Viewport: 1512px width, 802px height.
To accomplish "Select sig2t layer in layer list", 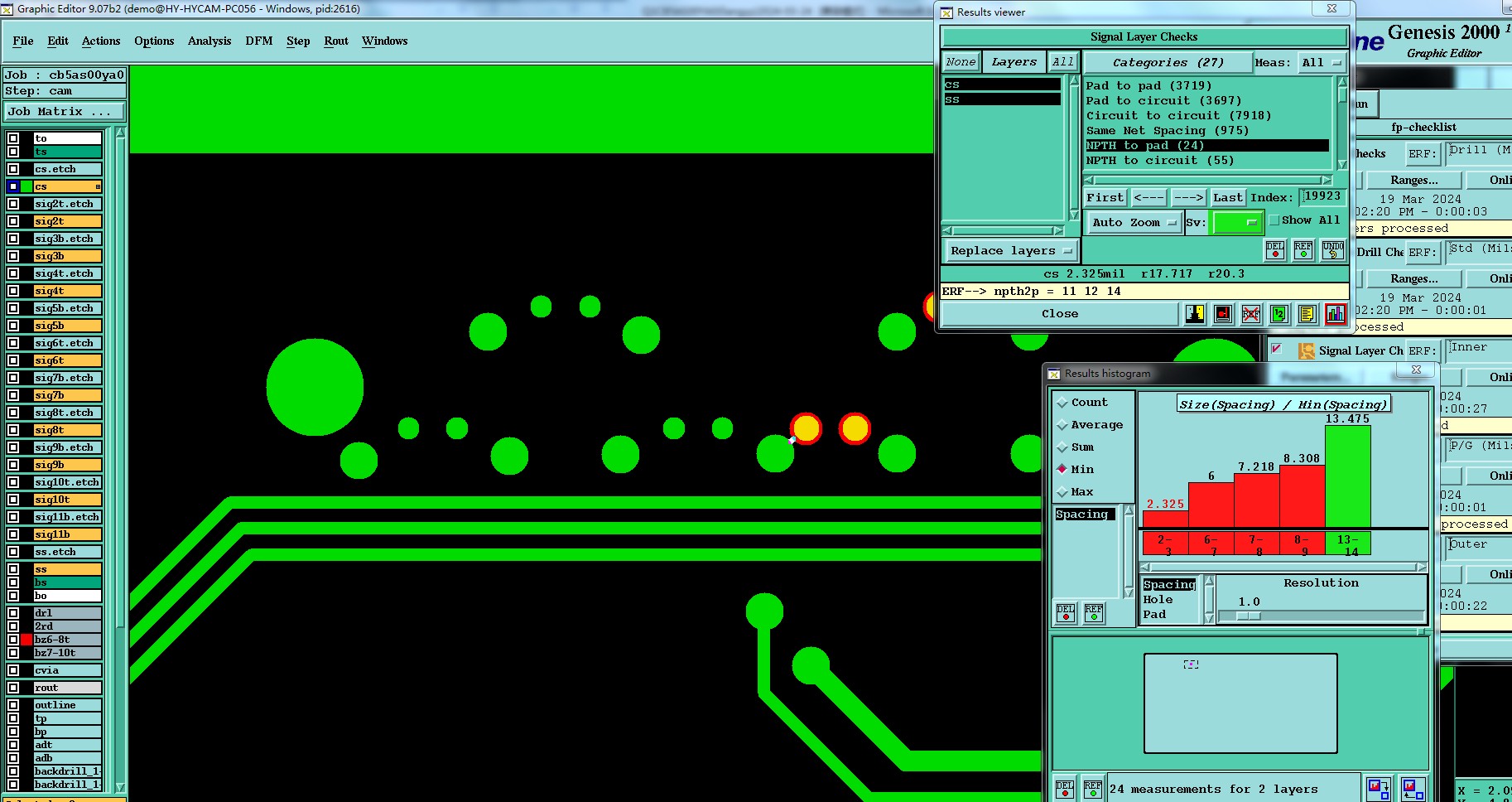I will 68,221.
